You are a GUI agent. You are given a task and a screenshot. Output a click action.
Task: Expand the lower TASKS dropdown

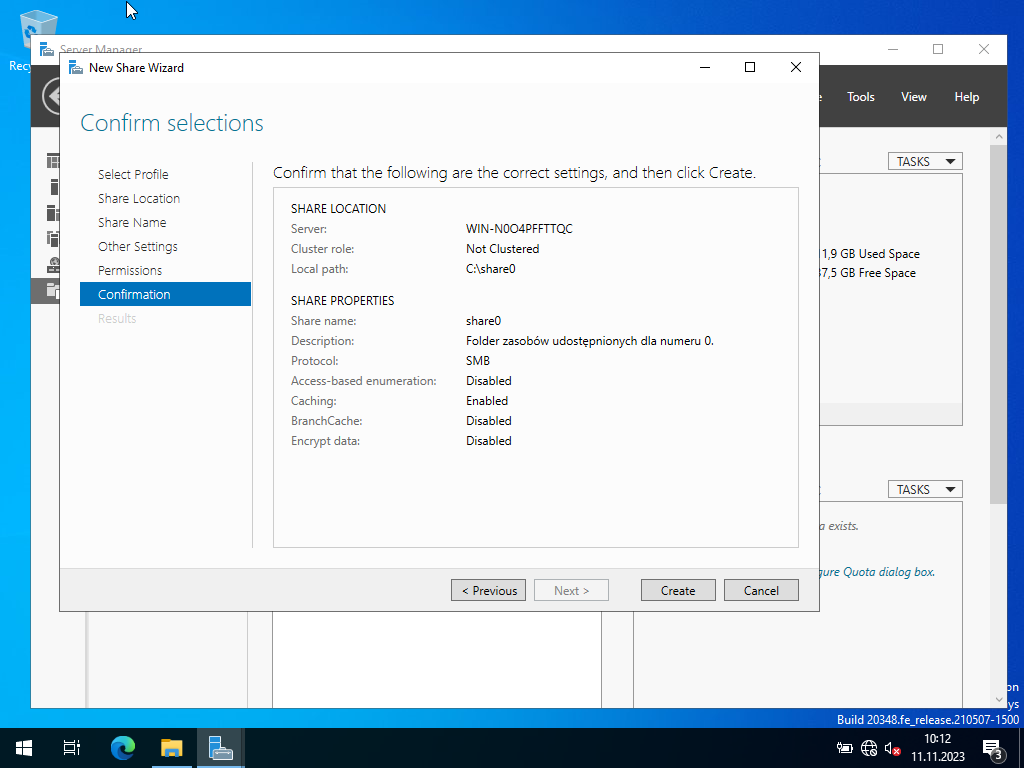tap(924, 489)
